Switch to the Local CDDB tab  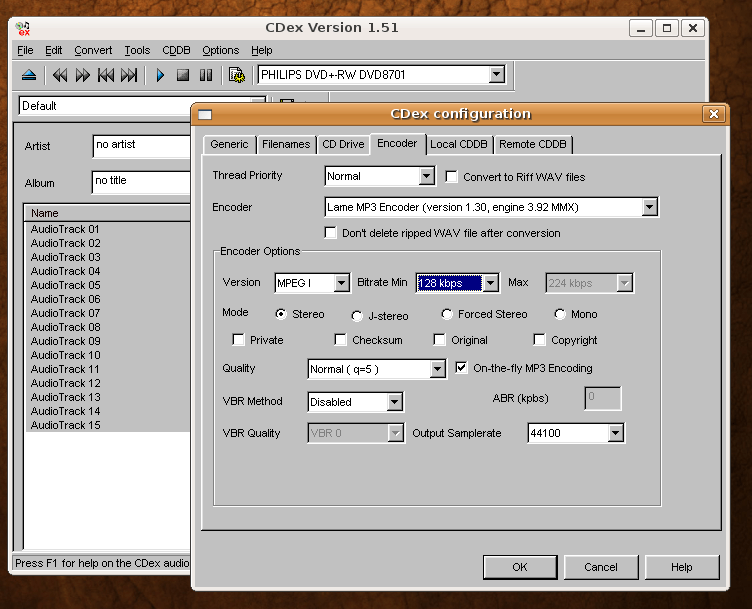[459, 144]
